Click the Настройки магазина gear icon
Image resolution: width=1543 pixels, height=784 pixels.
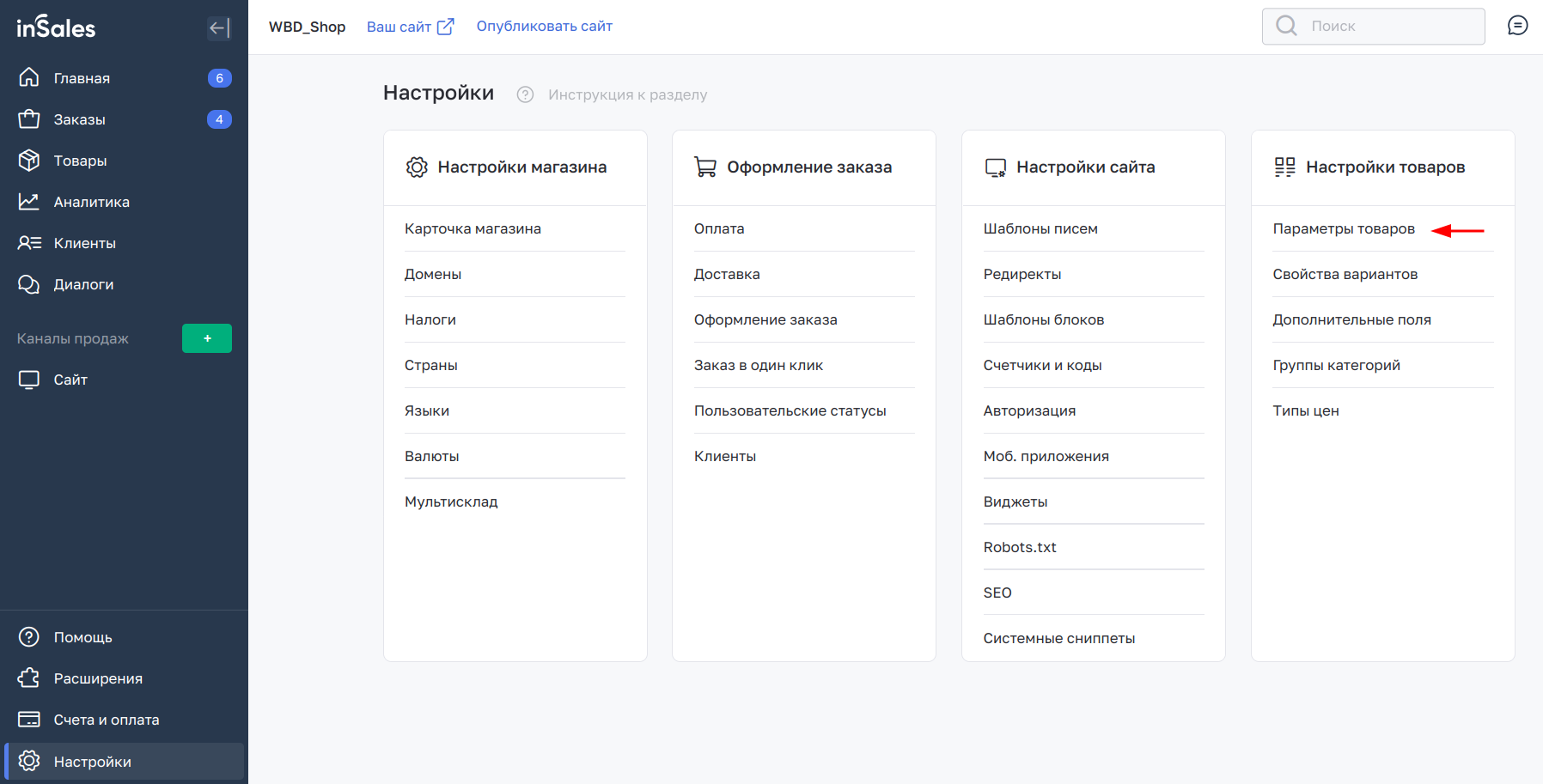click(x=417, y=167)
